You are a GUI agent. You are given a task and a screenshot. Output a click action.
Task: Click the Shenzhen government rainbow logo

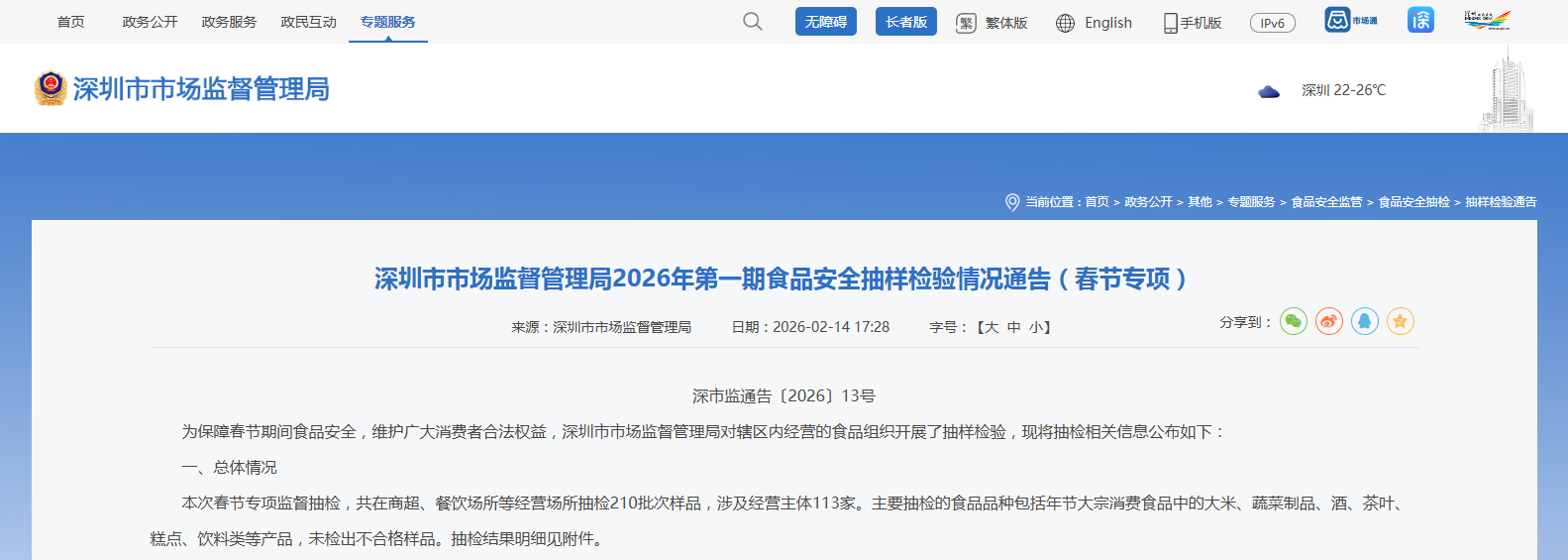[1487, 21]
